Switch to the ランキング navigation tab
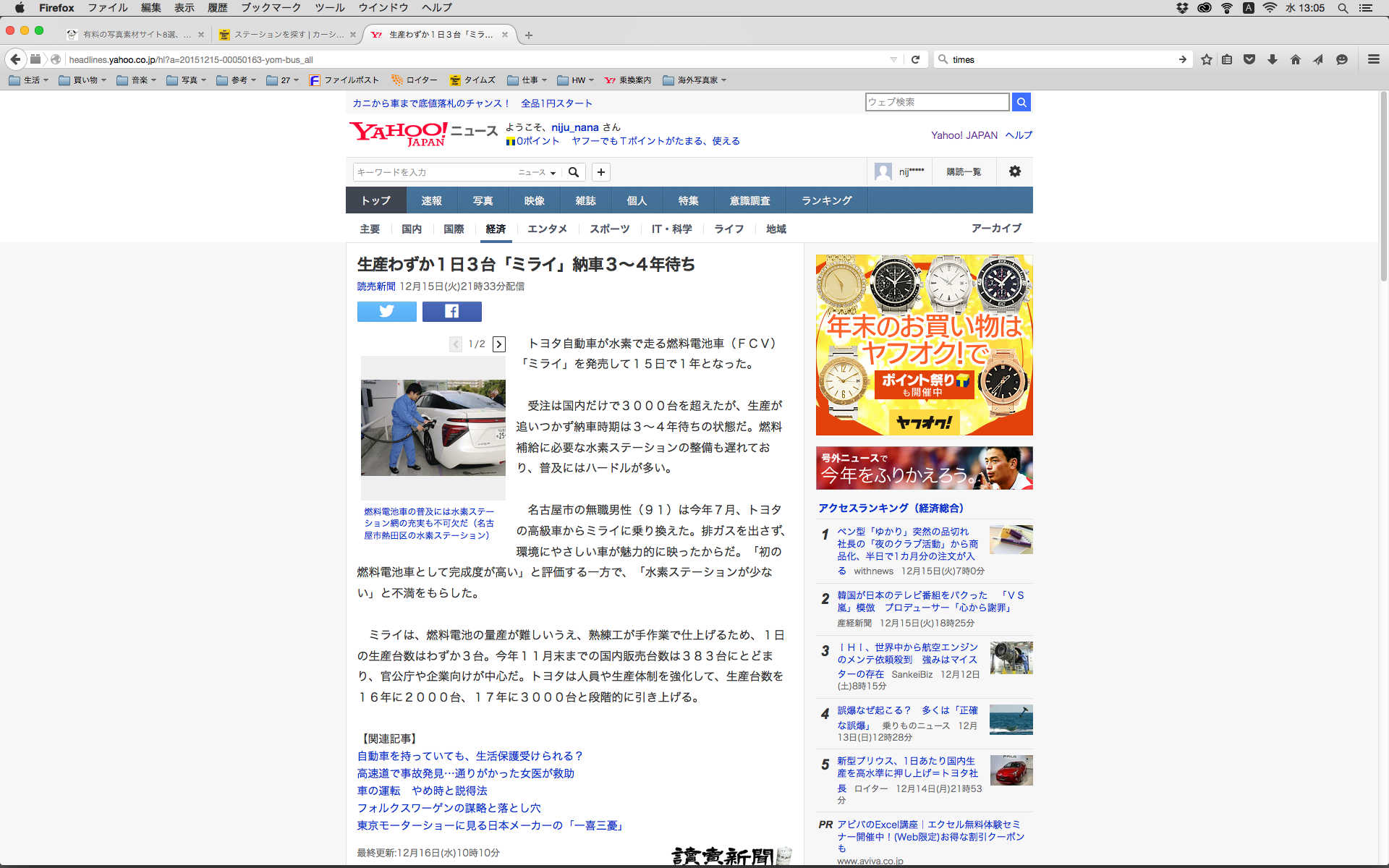Image resolution: width=1389 pixels, height=868 pixels. coord(826,200)
